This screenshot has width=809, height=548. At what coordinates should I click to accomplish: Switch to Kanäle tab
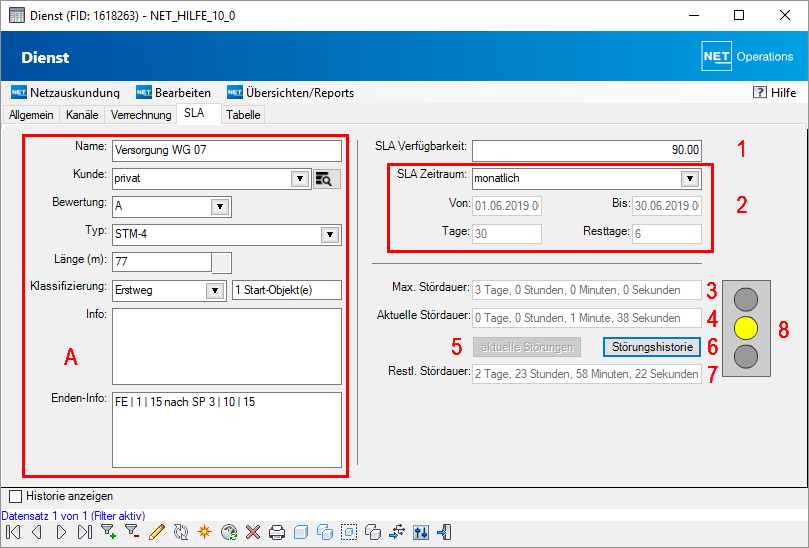(x=82, y=115)
